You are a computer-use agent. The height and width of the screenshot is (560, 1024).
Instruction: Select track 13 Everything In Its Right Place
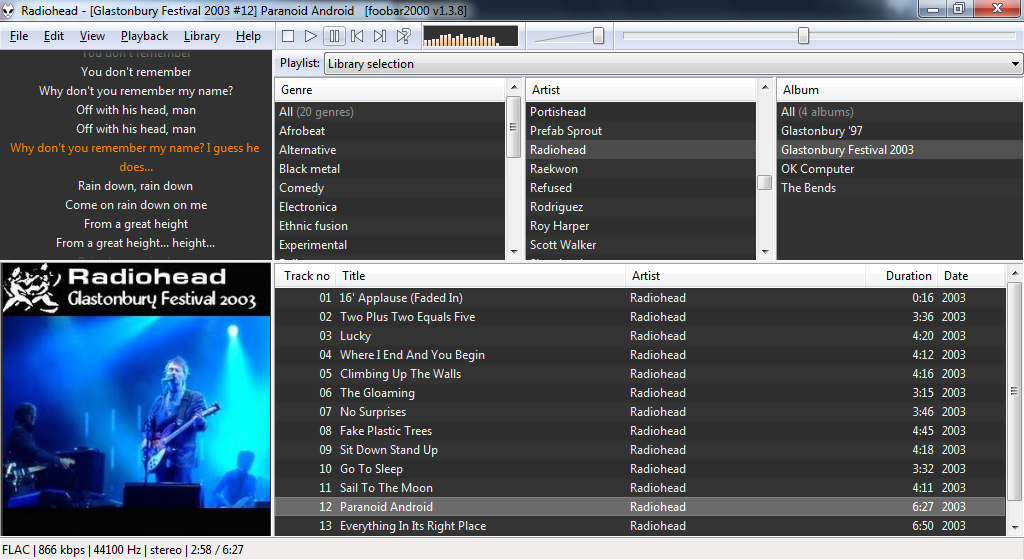point(640,525)
